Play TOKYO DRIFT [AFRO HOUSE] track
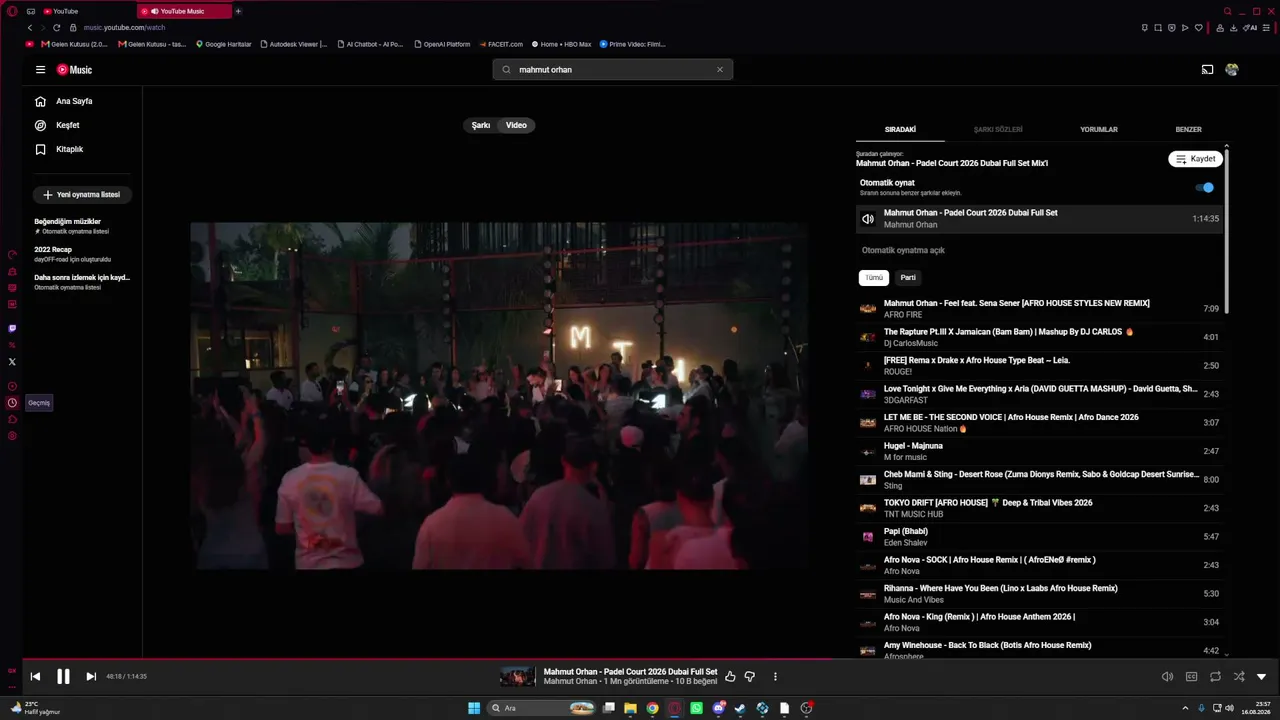 tap(1039, 508)
